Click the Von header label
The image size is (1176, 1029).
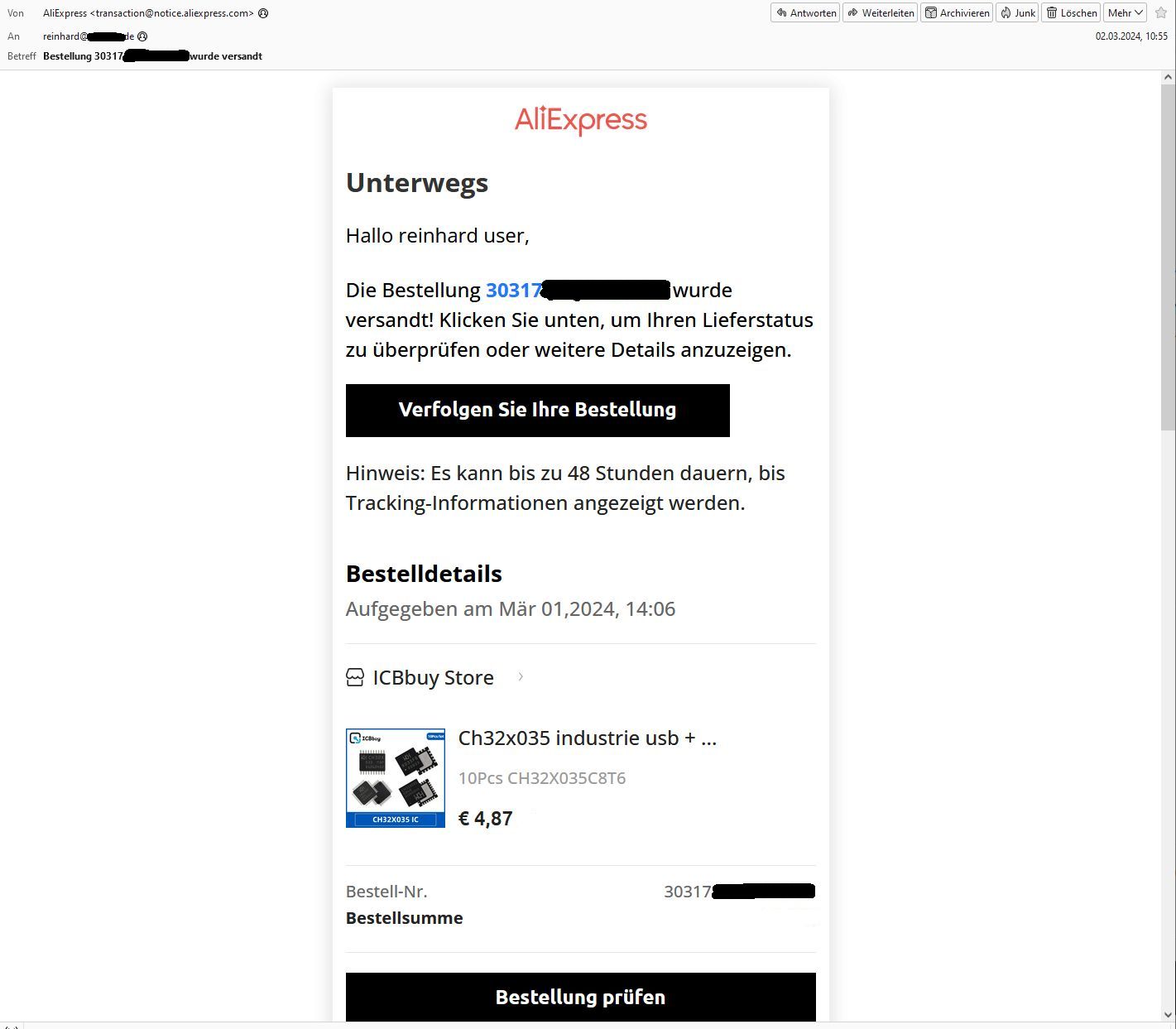16,13
